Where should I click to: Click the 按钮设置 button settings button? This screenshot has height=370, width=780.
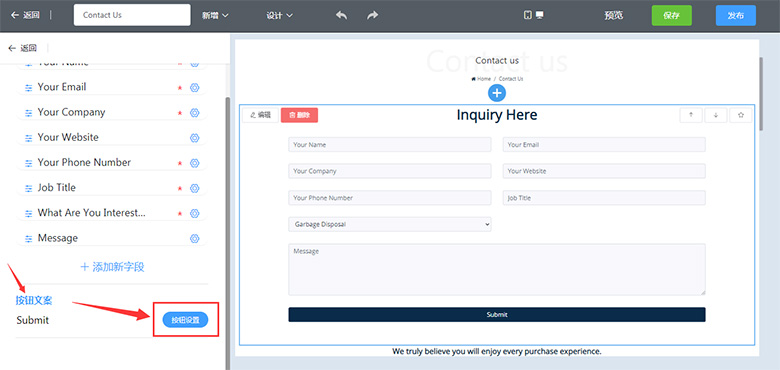(186, 320)
